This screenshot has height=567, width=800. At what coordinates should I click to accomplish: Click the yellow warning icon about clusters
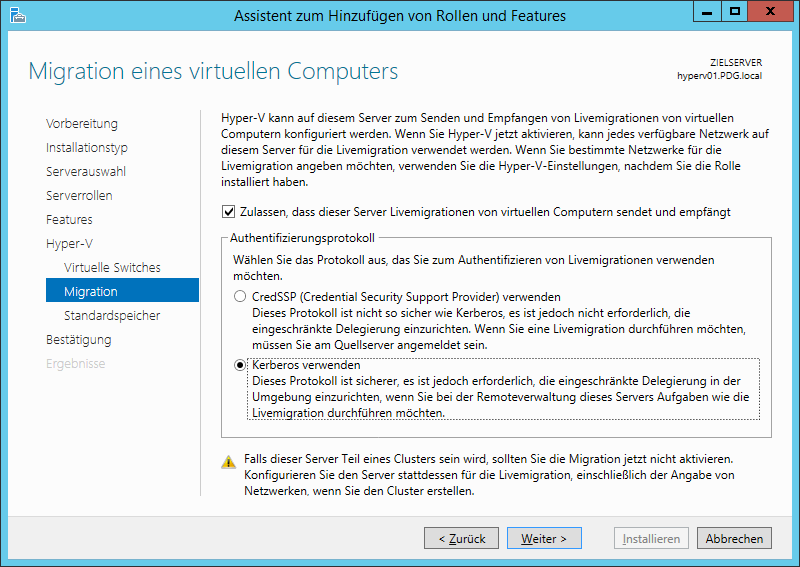[229, 461]
